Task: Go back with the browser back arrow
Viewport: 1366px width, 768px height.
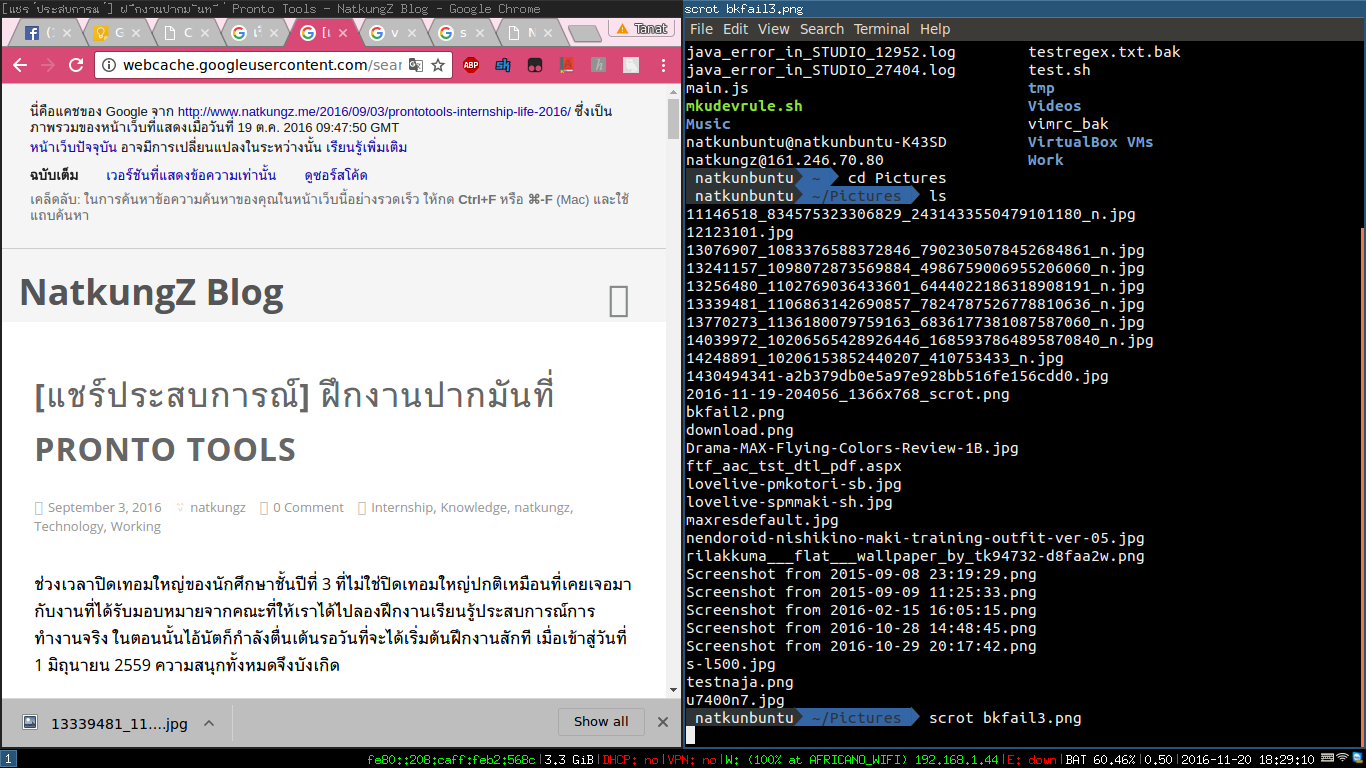Action: [x=20, y=66]
